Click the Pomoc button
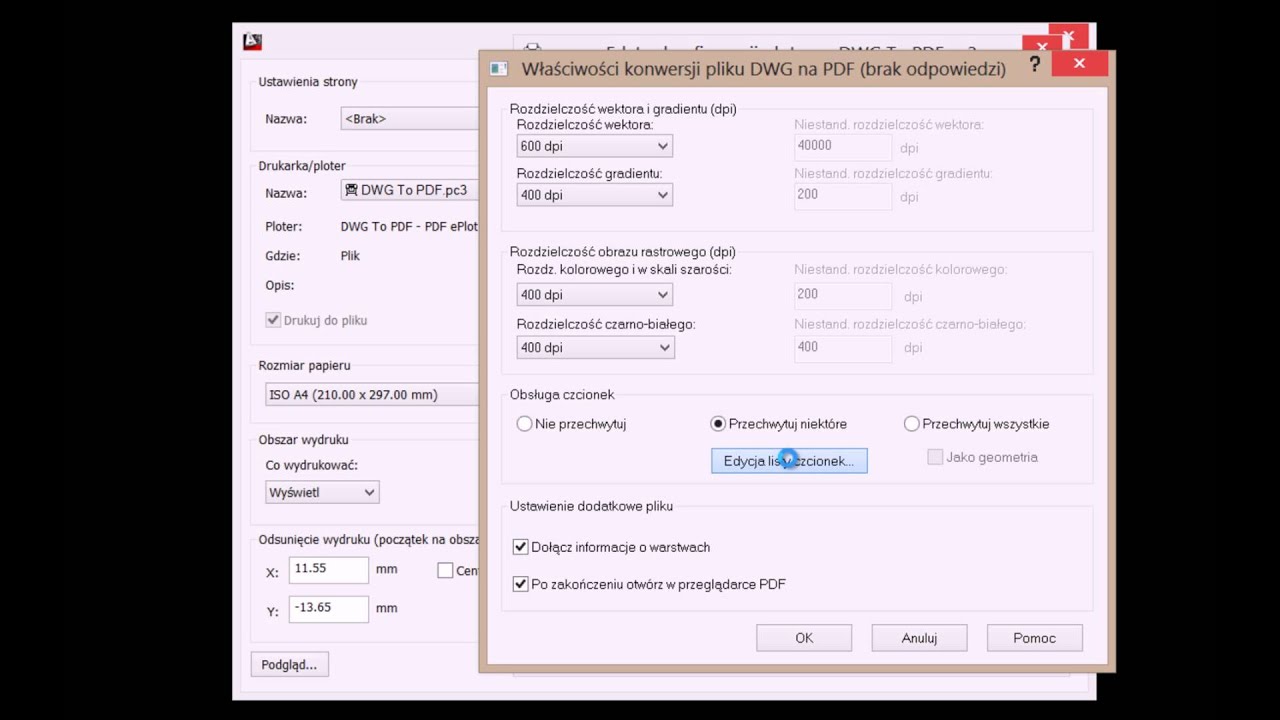The width and height of the screenshot is (1280, 720). pos(1034,638)
